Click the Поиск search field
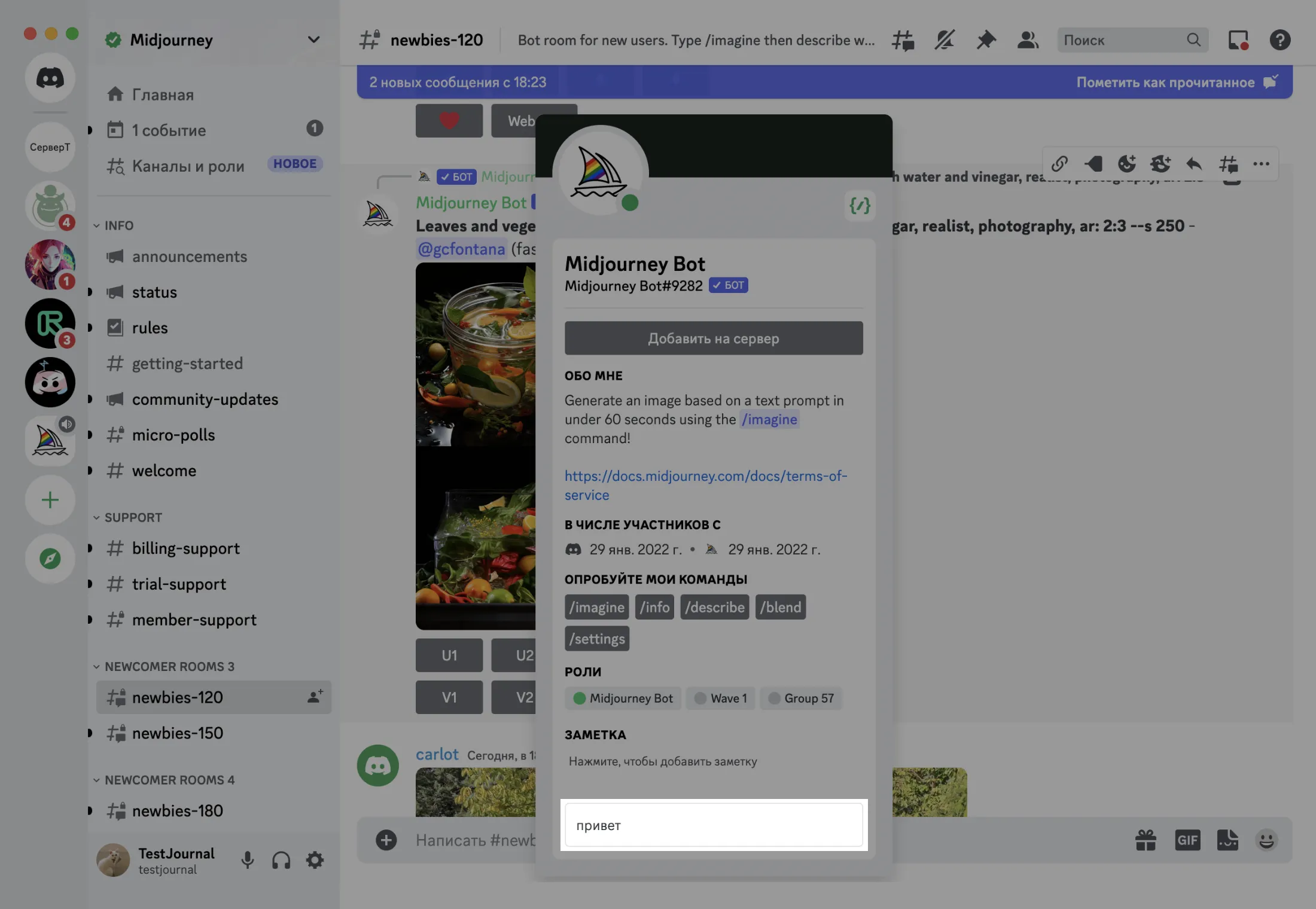This screenshot has height=909, width=1316. coord(1132,40)
